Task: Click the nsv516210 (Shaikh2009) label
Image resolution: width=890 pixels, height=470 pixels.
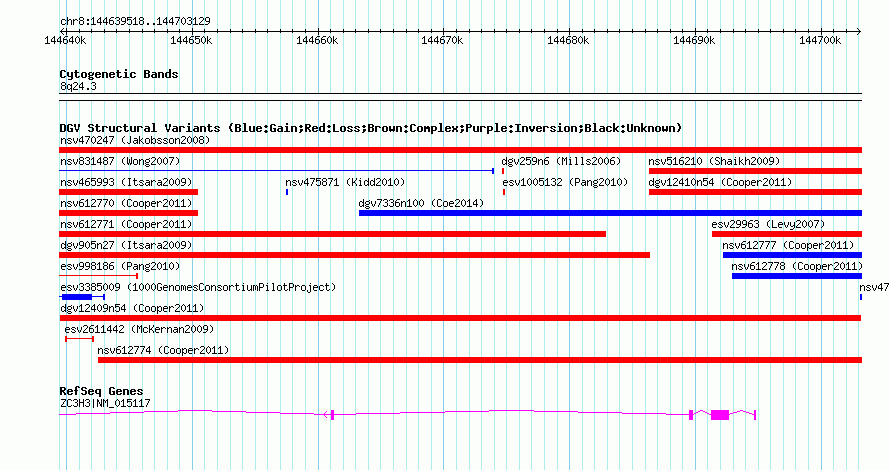Action: pos(714,161)
